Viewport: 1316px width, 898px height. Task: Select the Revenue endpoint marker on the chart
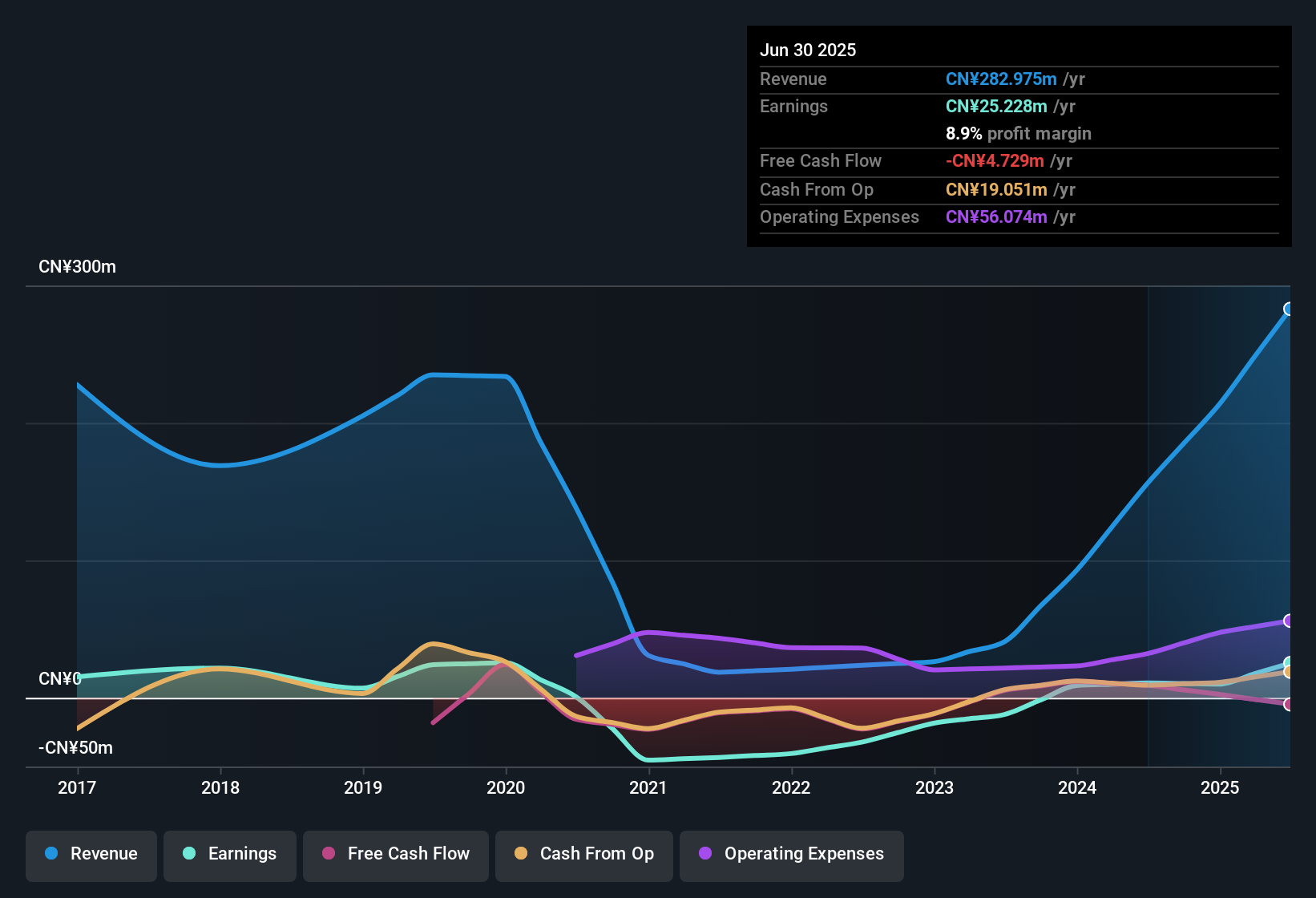click(x=1289, y=308)
